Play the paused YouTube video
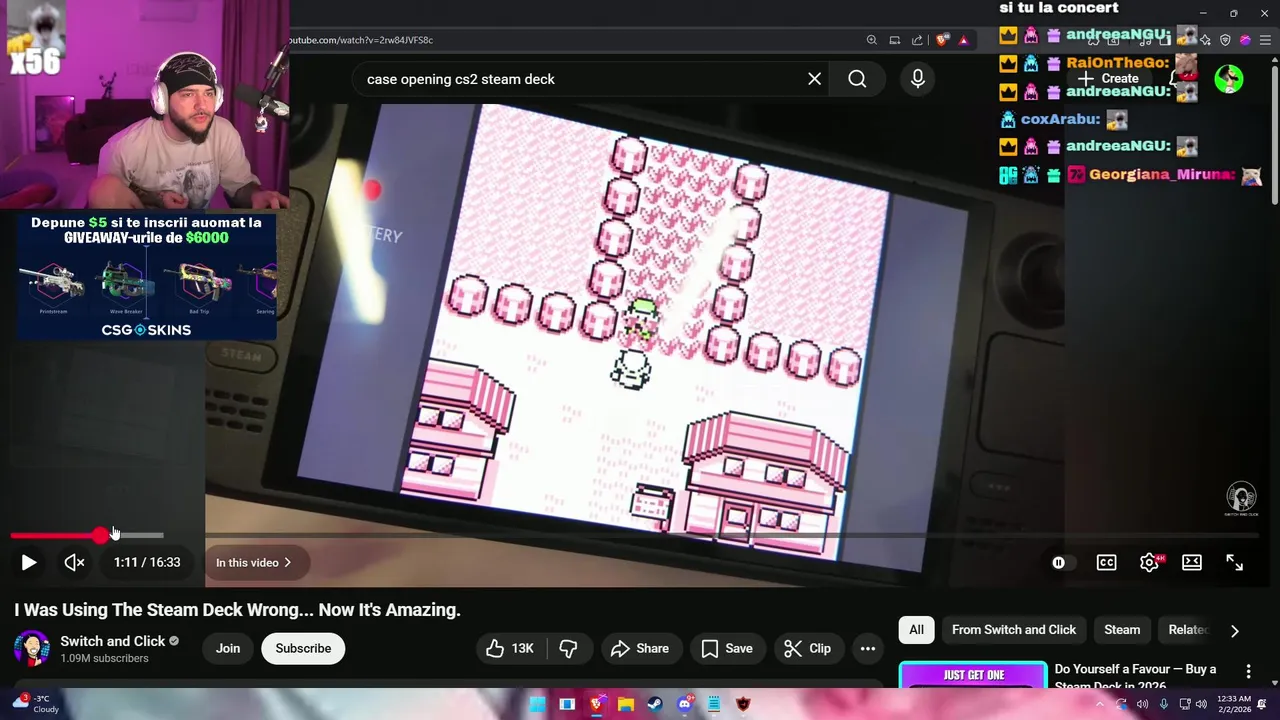 28,563
